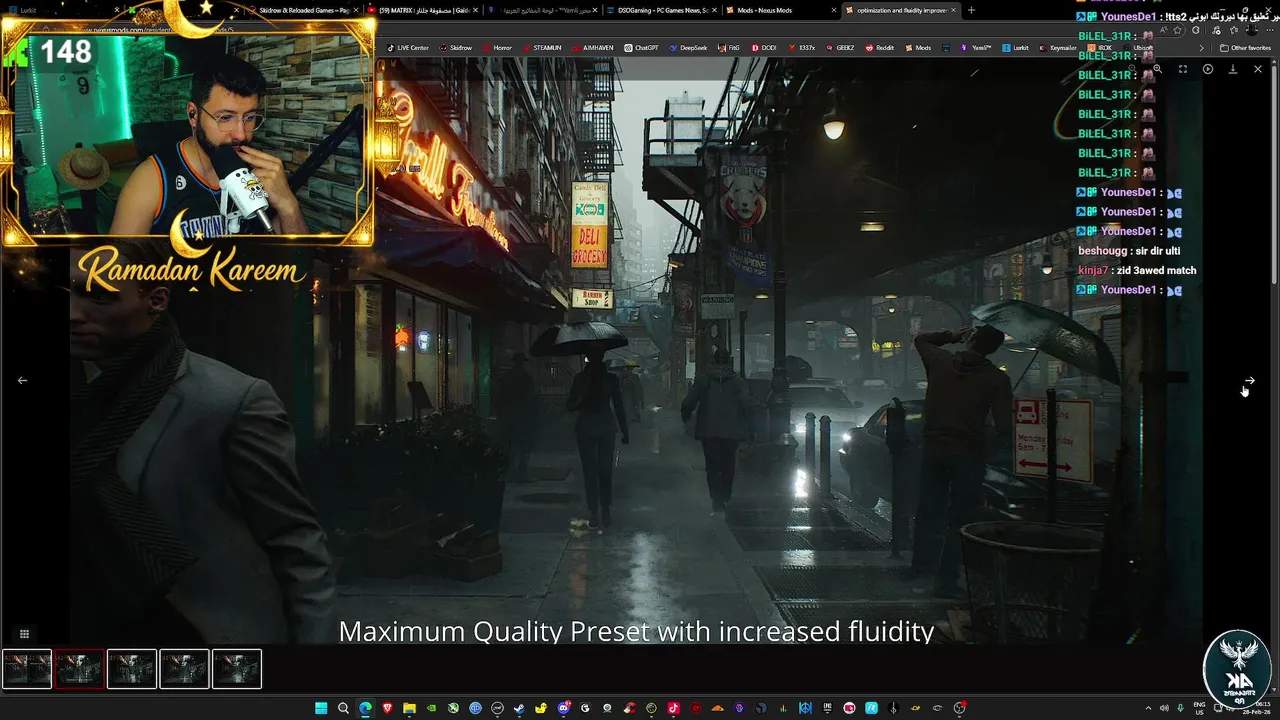The image size is (1280, 720).
Task: Expand the Other favorites folder
Action: [x=1246, y=48]
